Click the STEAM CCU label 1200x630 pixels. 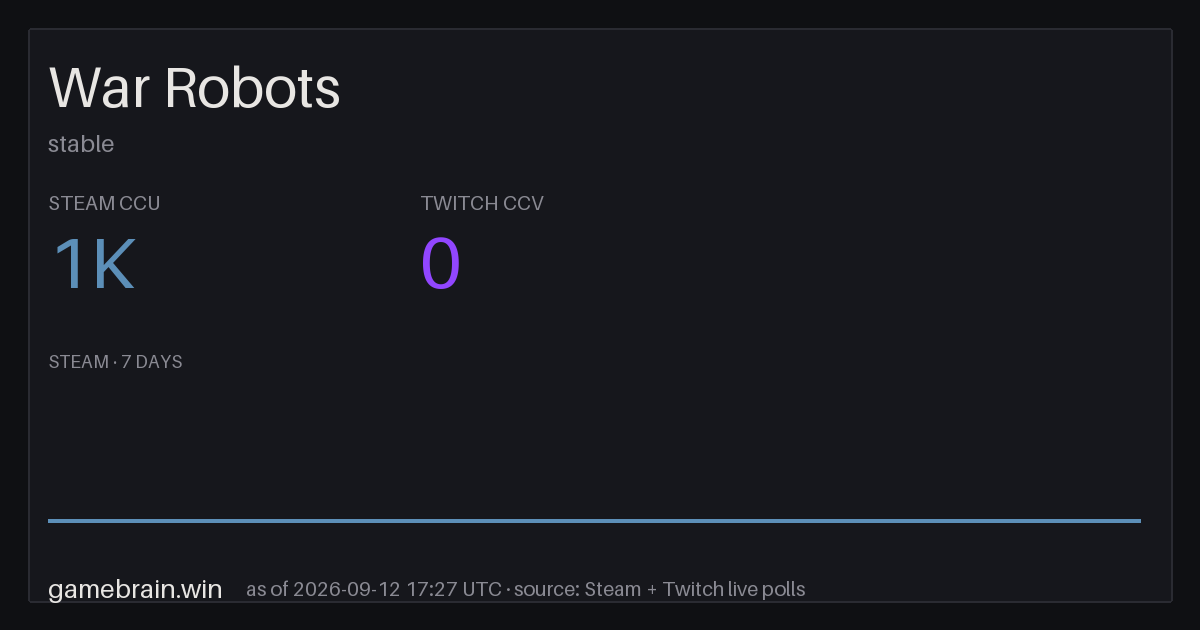104,203
